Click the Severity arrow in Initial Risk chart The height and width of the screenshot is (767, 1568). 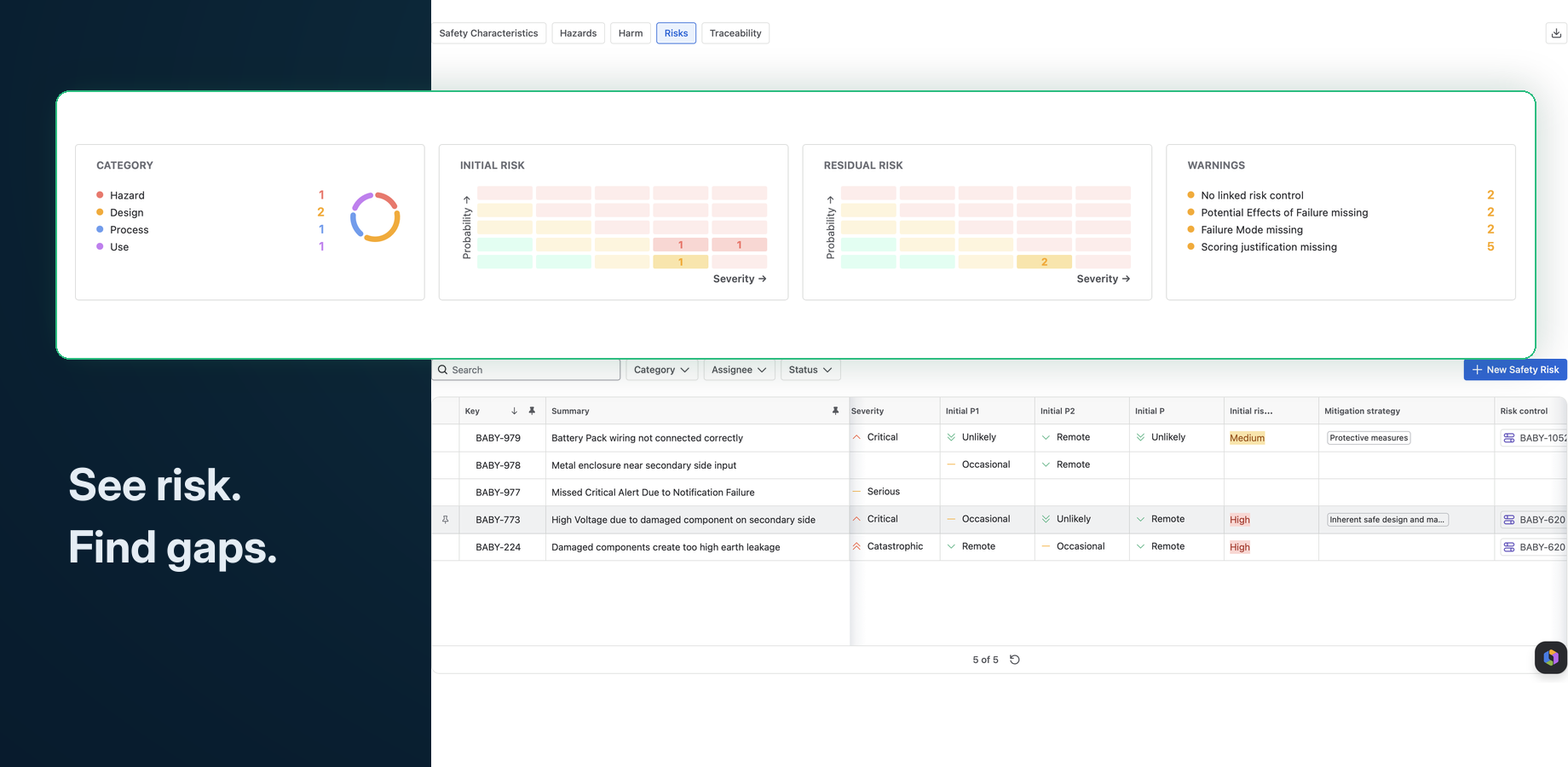click(x=762, y=279)
